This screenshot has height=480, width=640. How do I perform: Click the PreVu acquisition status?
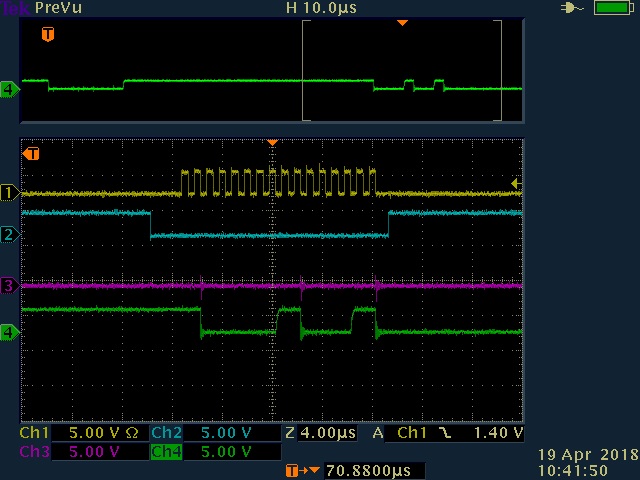pyautogui.click(x=58, y=8)
